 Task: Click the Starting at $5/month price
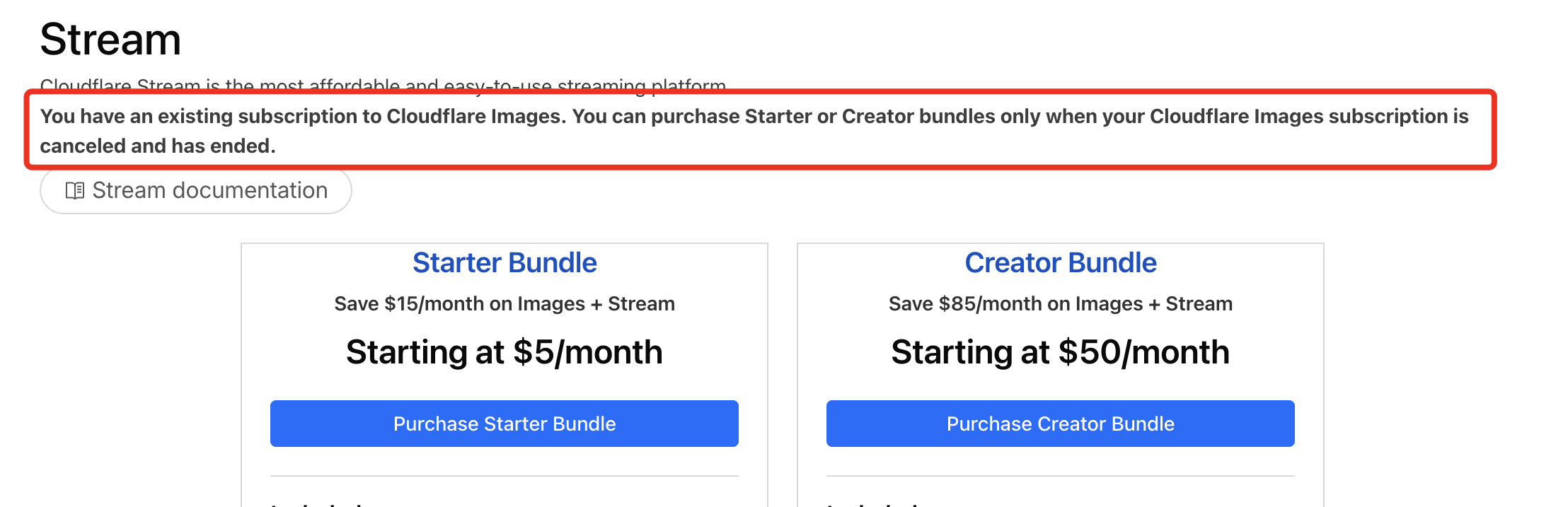505,352
